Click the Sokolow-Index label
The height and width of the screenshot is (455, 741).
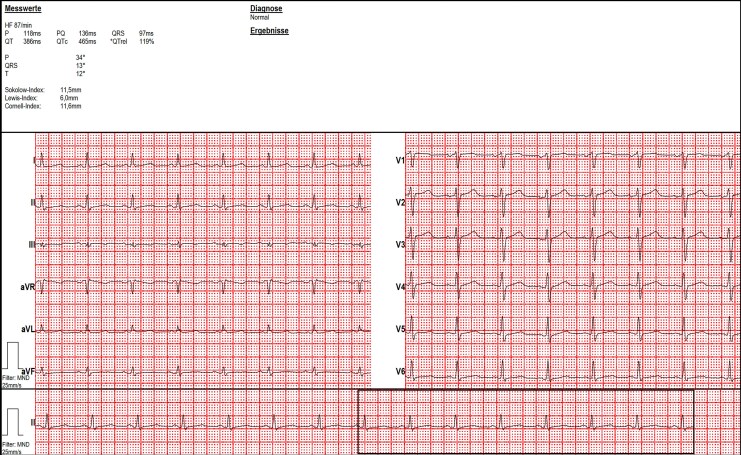25,90
